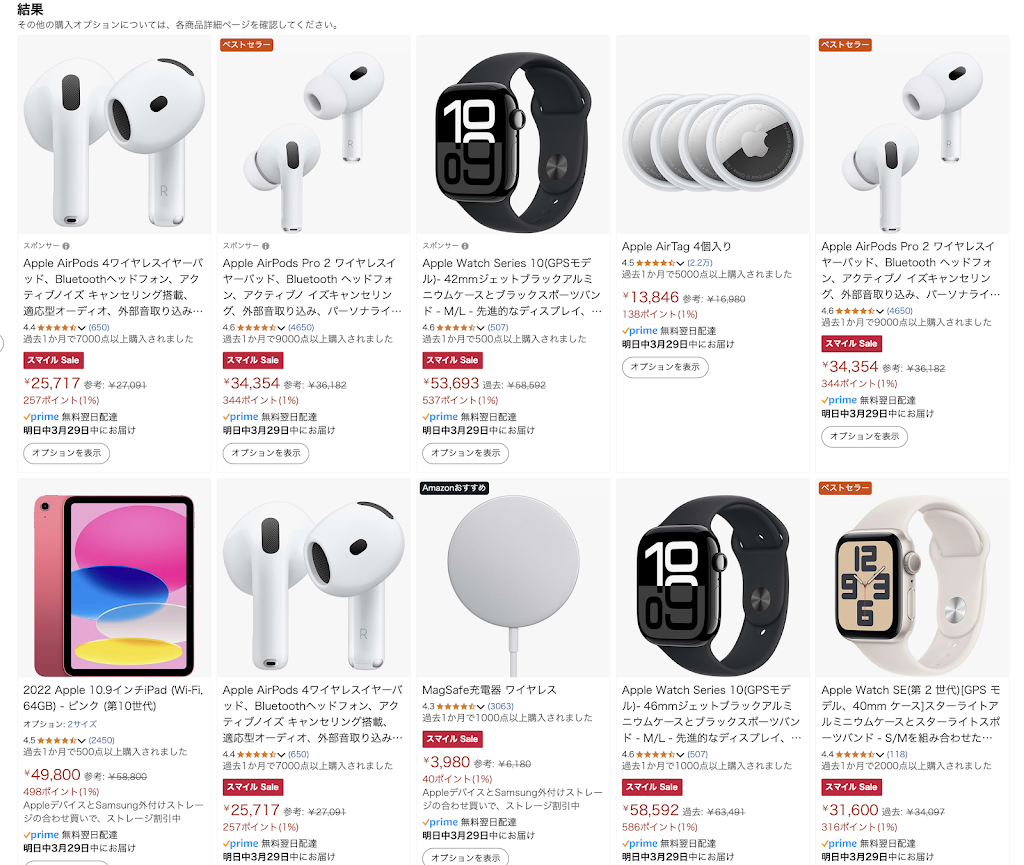Open the Apple AirTag 4個入り product title

676,246
